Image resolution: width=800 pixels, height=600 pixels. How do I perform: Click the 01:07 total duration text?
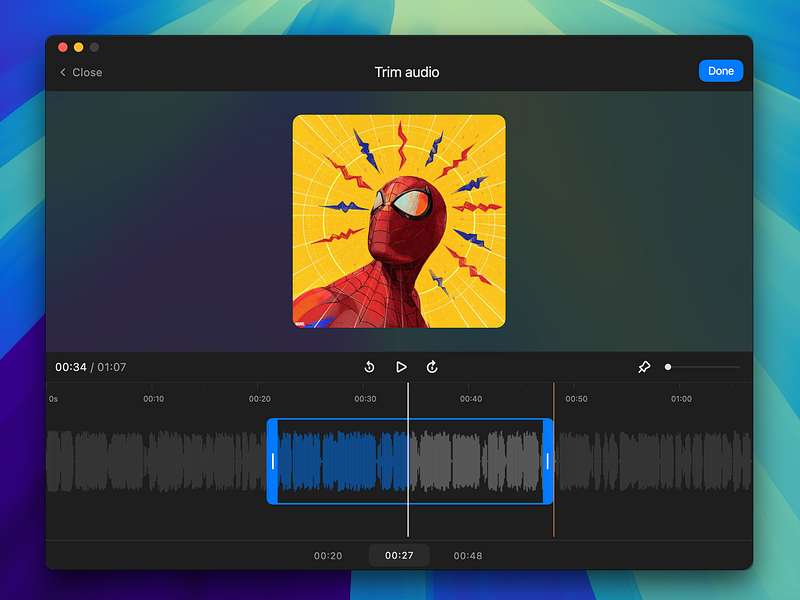(112, 367)
